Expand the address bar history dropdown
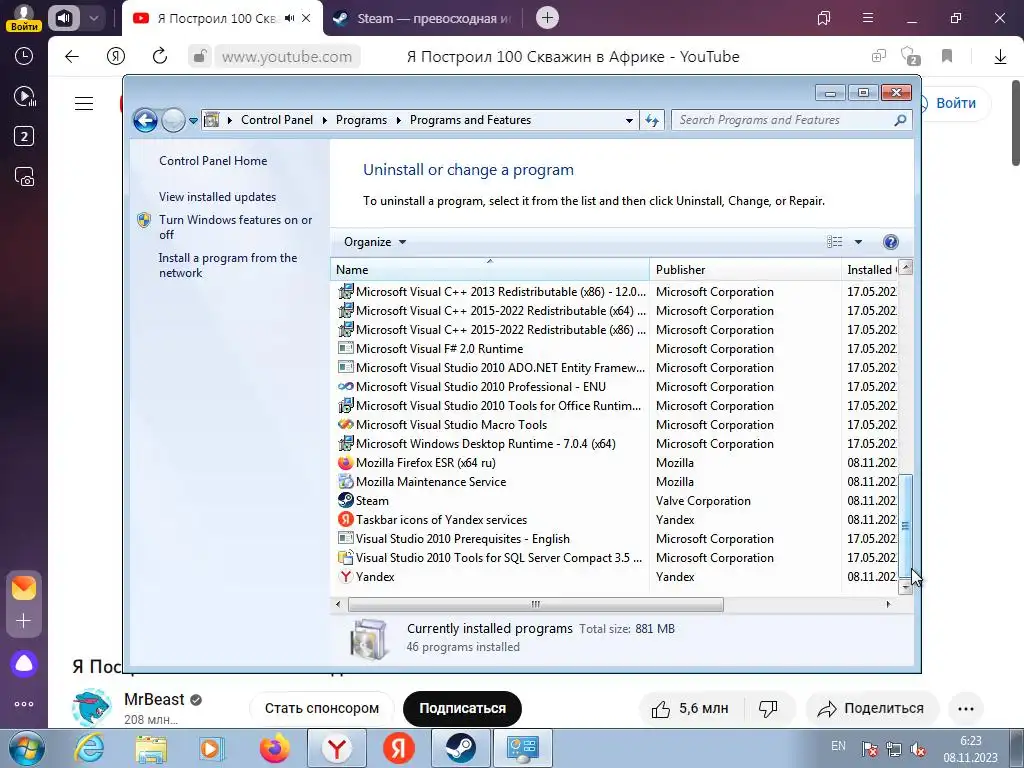 coord(629,121)
